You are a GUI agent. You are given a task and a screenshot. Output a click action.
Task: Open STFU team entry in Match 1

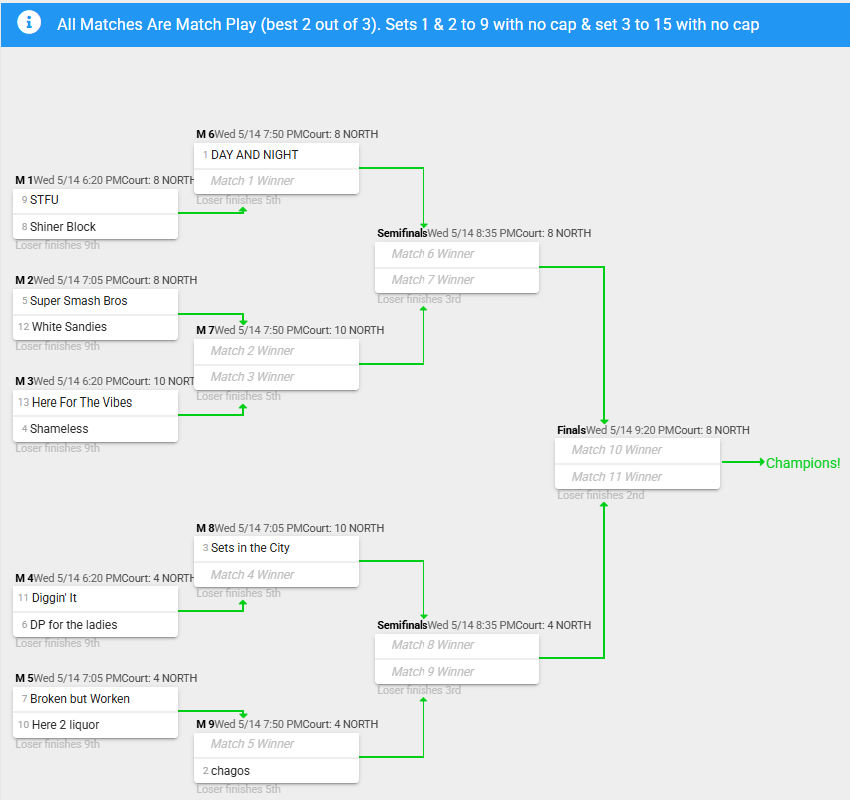click(x=95, y=201)
